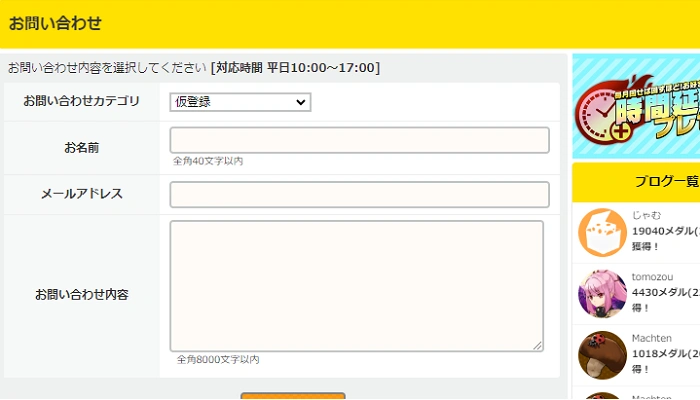Click the 対応時間 平日10:00～17:00 notice

pos(295,68)
